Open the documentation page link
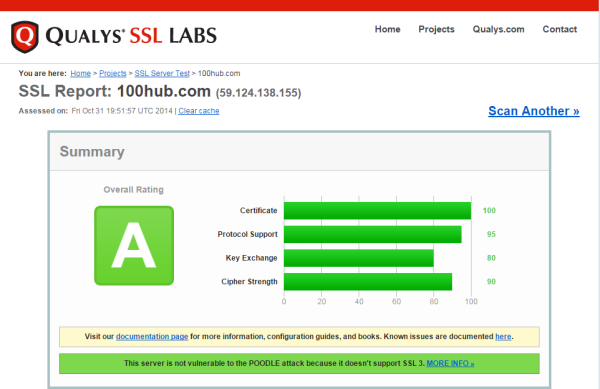Screen dimensions: 600x389 pos(152,337)
